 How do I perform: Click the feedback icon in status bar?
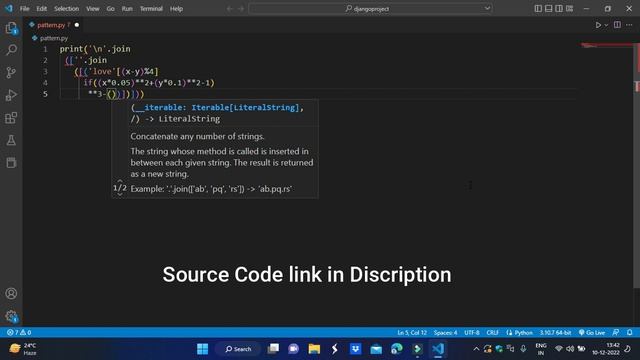(x=616, y=333)
